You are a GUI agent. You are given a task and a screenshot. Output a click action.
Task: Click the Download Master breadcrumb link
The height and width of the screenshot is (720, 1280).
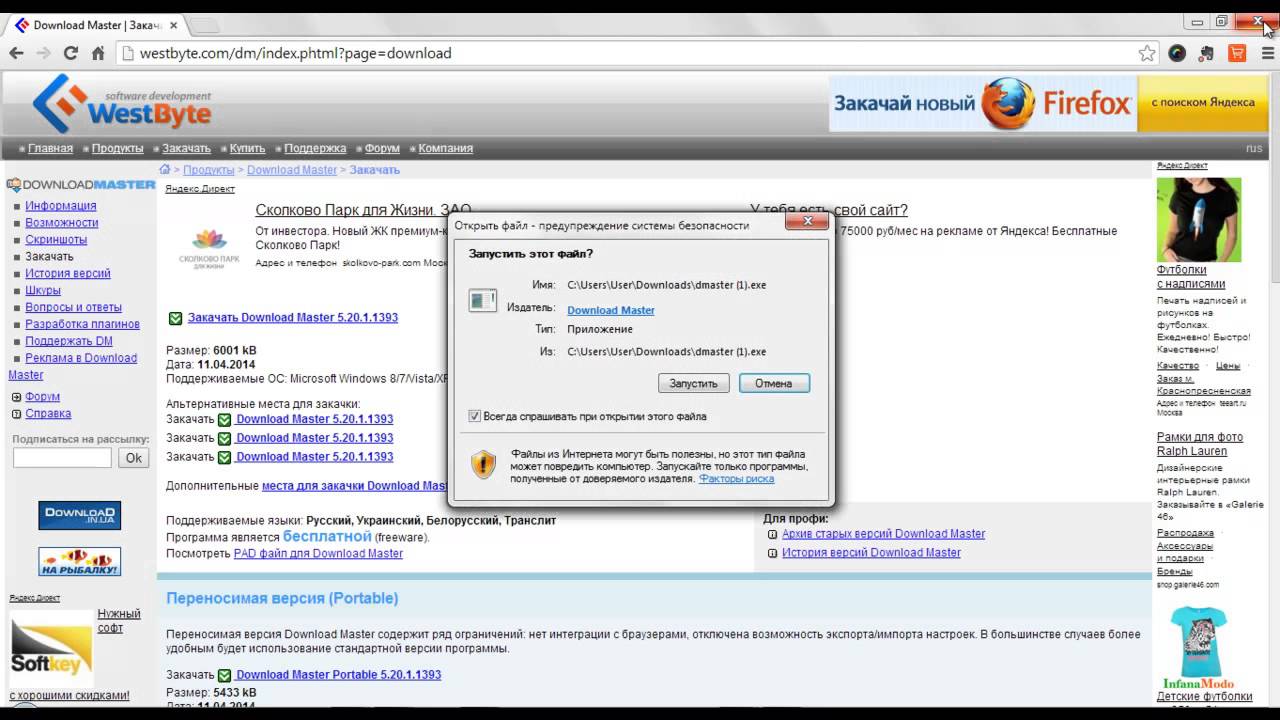coord(292,170)
